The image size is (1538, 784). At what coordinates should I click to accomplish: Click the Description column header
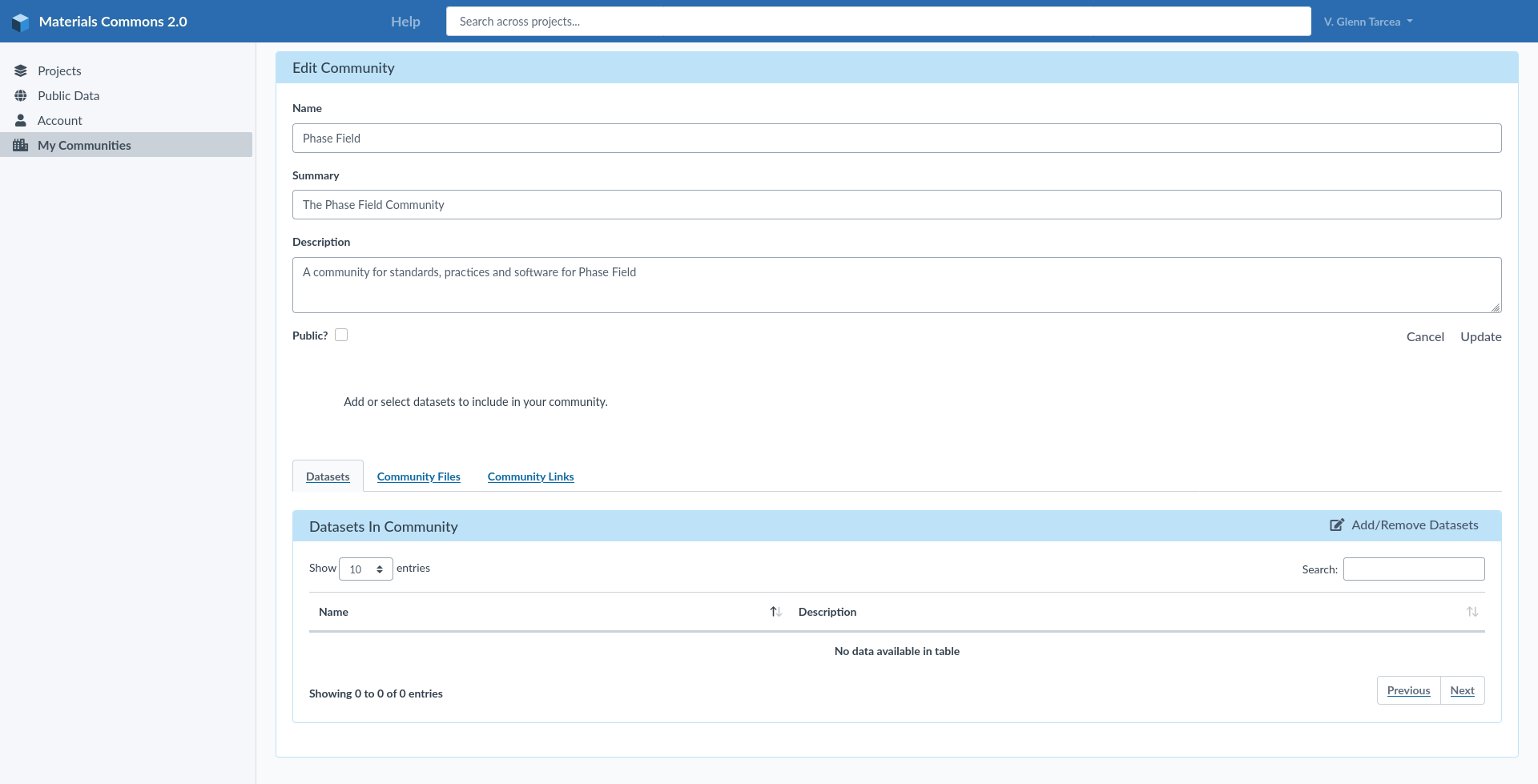1137,612
